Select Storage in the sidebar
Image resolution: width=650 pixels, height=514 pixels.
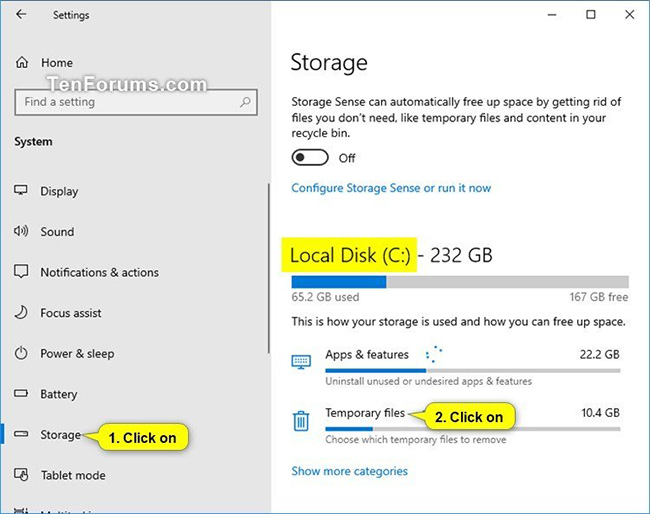tap(60, 435)
